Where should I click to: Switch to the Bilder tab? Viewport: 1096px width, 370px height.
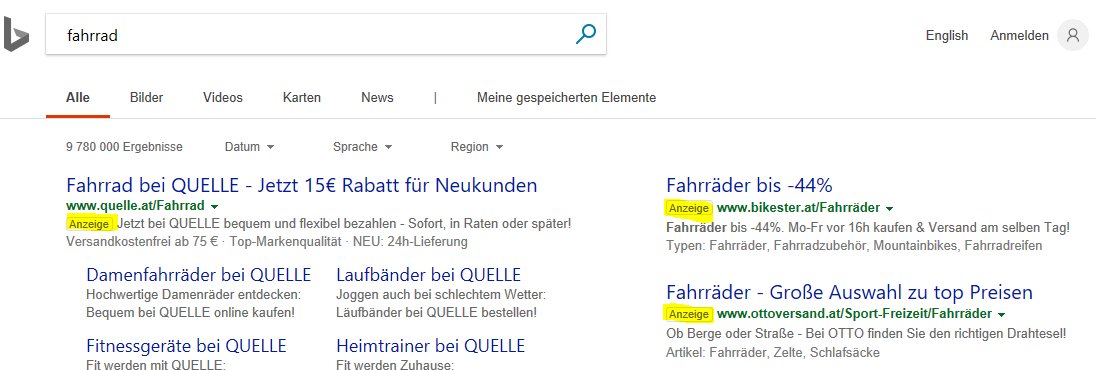pos(146,98)
